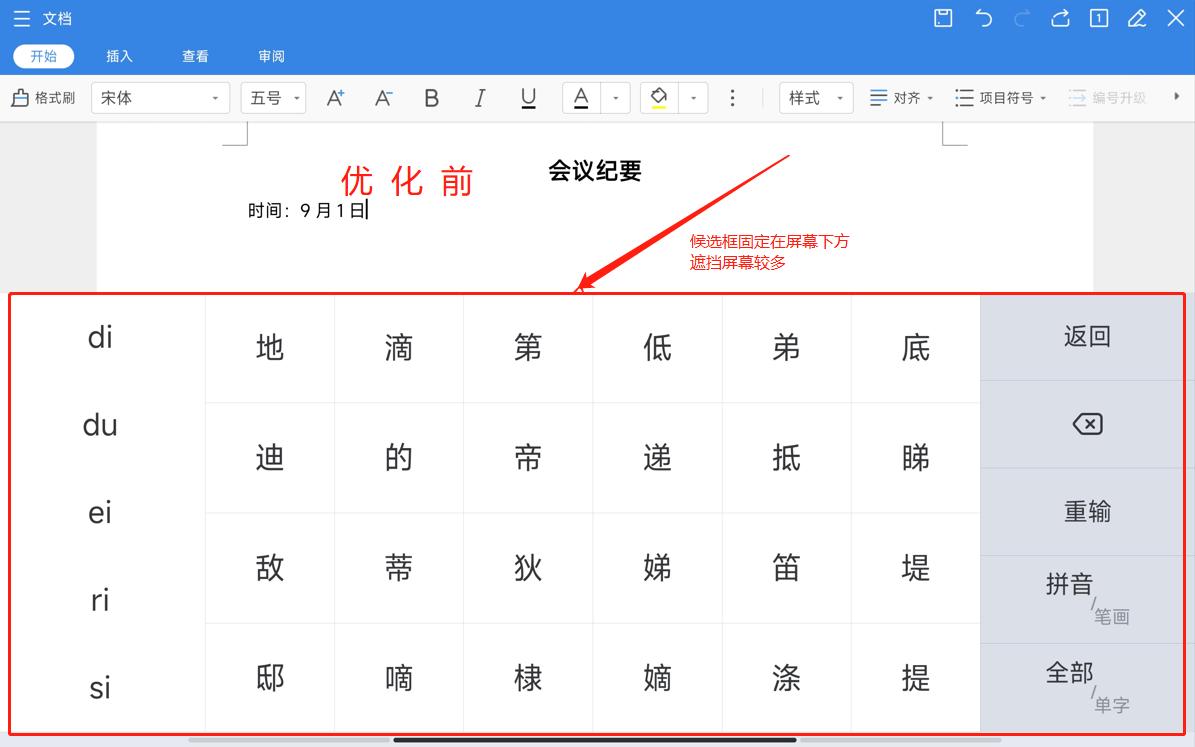
Task: Activate the pen annotation tool
Action: coord(1136,18)
